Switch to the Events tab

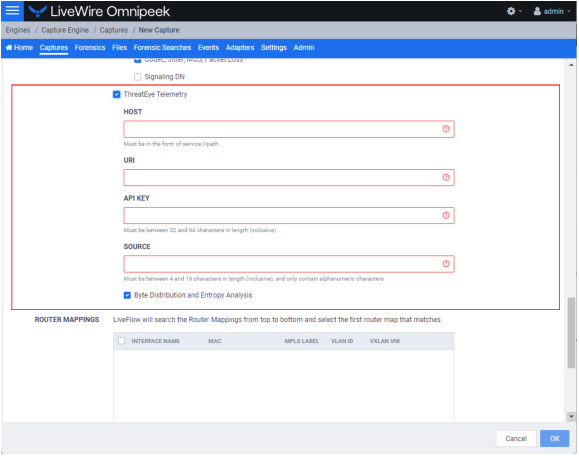tap(208, 48)
